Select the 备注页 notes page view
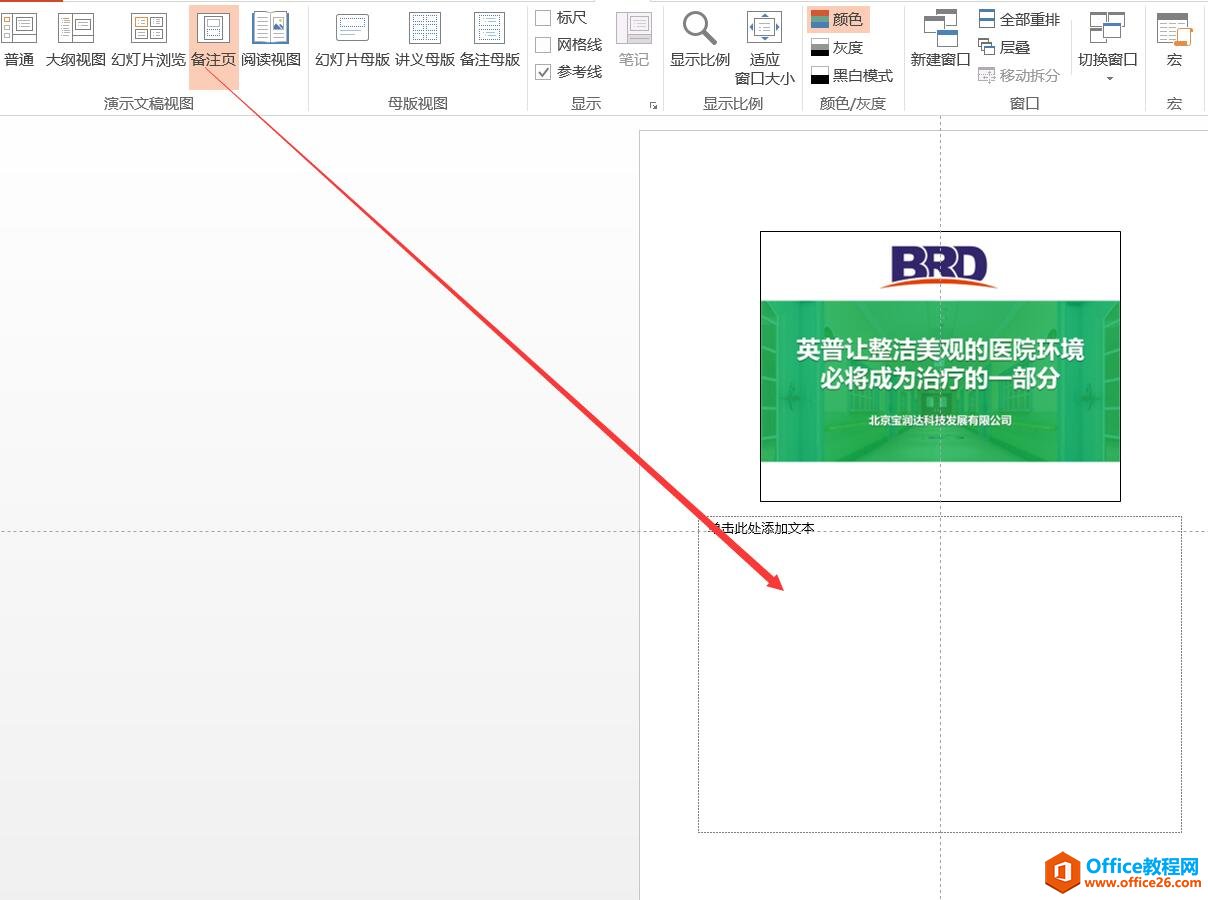This screenshot has height=900, width=1208. coord(213,40)
